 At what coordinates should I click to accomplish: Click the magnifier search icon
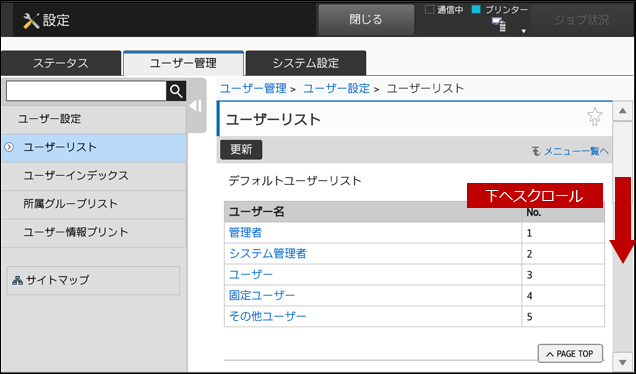tap(176, 91)
